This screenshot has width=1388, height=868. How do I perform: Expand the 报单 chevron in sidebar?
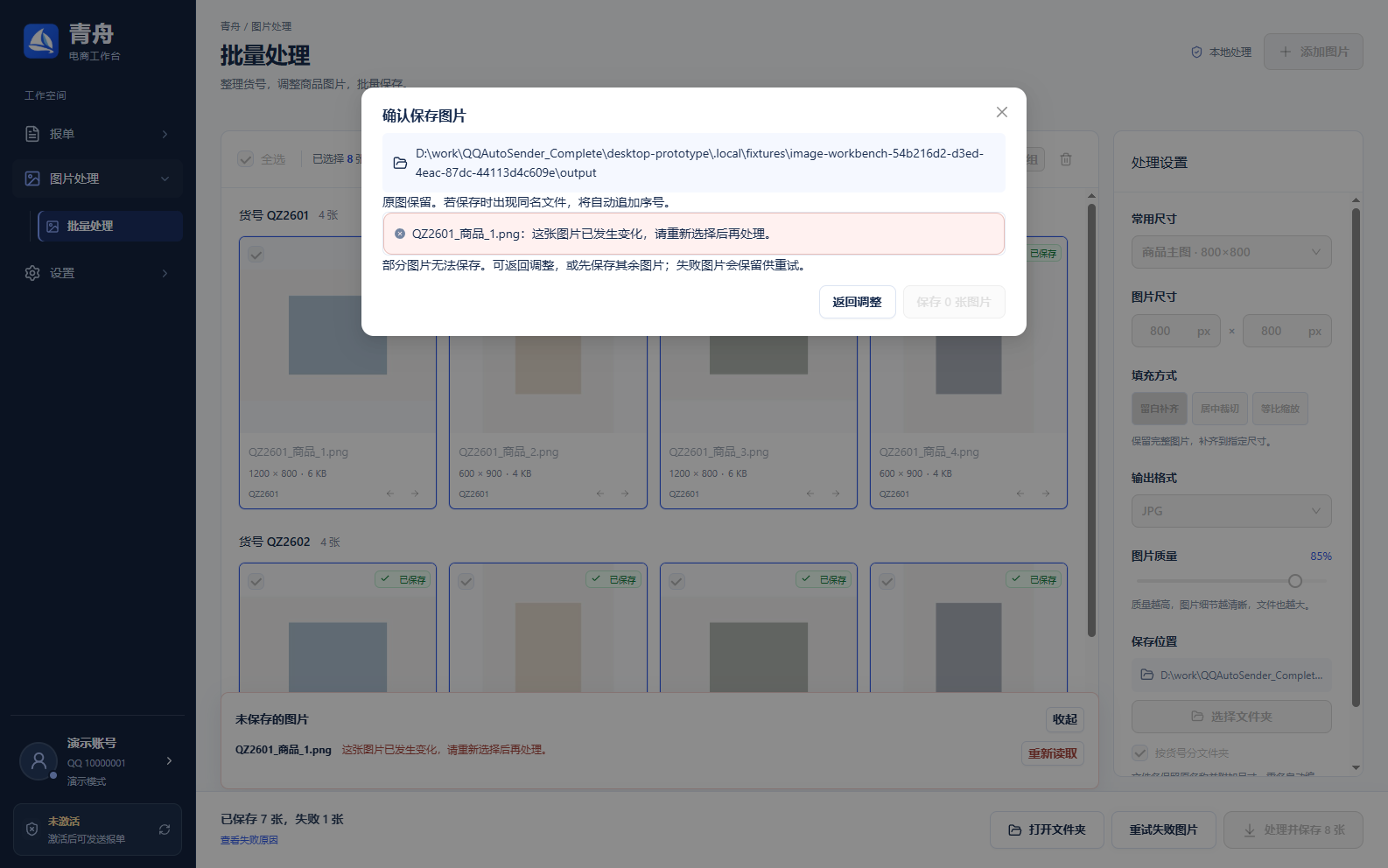click(165, 134)
